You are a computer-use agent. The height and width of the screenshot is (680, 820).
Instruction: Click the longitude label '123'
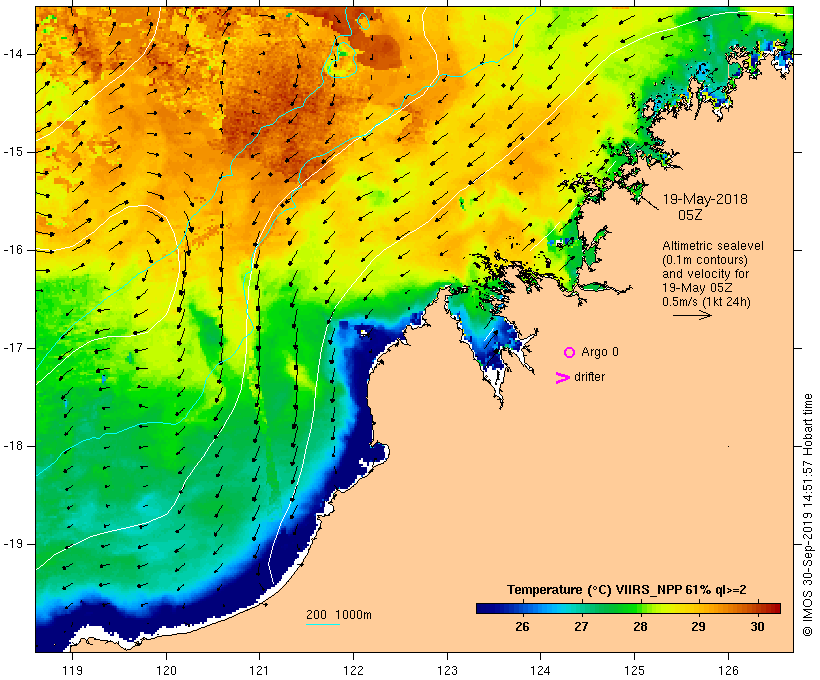point(447,671)
